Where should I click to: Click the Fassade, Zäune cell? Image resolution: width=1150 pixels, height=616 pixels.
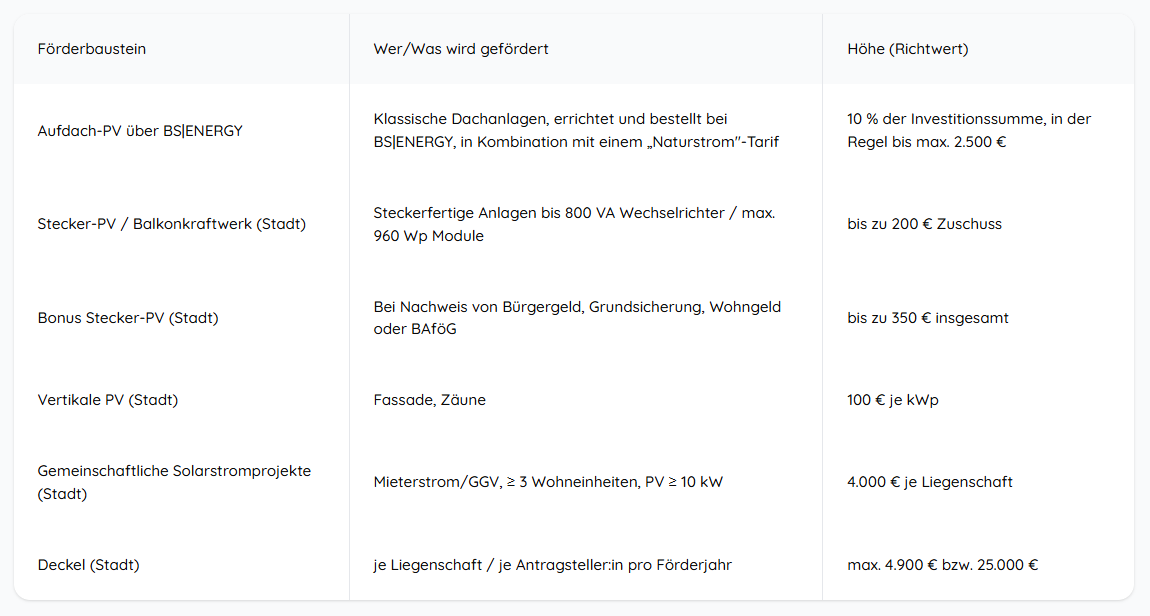[x=430, y=400]
